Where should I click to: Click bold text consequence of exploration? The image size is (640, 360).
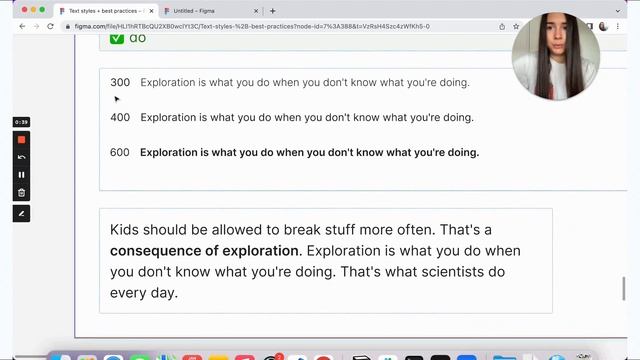(204, 251)
